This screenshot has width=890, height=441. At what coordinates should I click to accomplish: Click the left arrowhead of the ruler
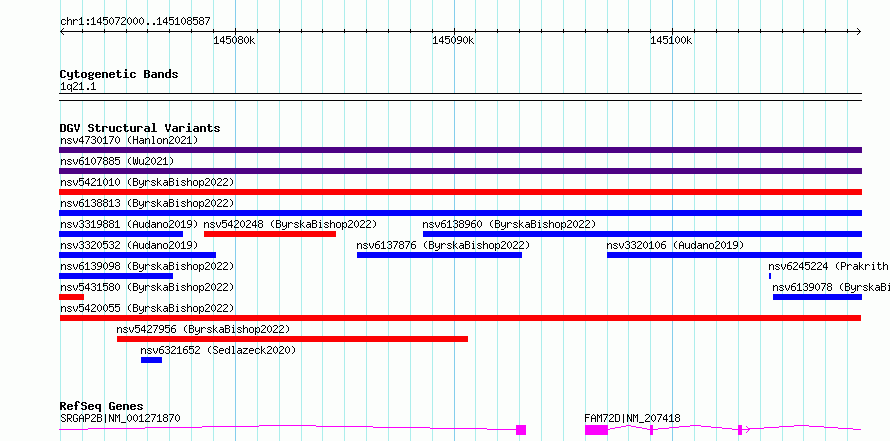click(x=62, y=31)
